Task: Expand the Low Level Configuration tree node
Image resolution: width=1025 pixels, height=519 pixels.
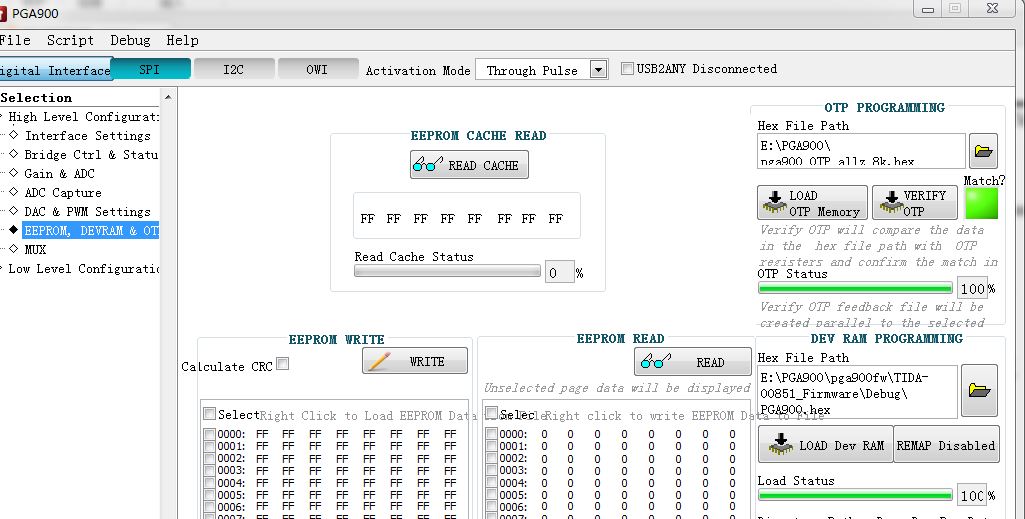Action: click(x=2, y=269)
